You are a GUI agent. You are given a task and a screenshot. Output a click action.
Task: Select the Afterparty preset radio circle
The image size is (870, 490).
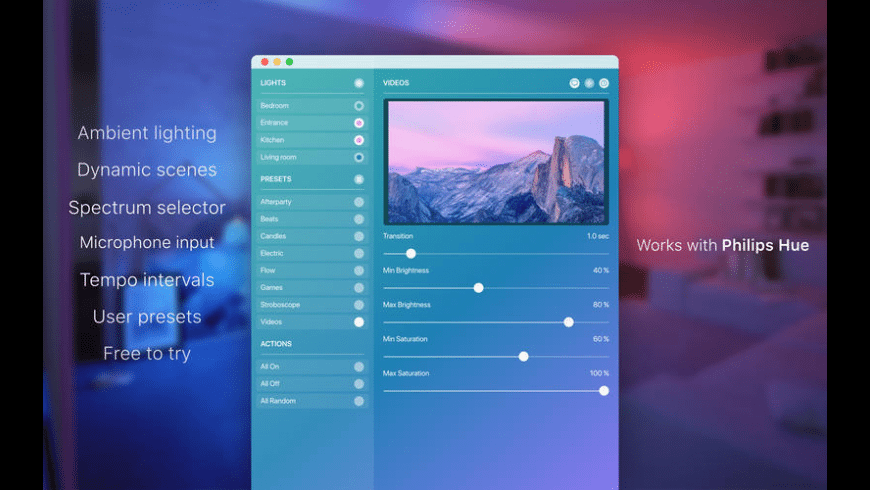359,202
